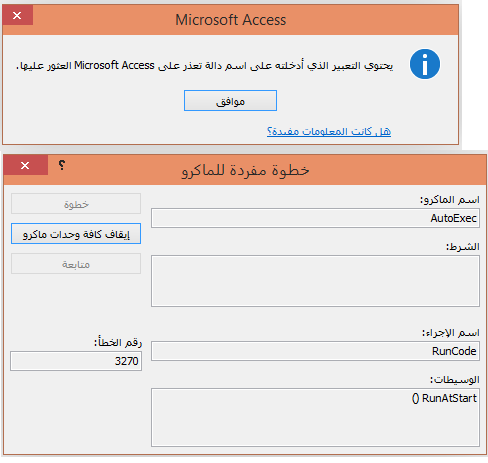Click the error message text in dialog
The width and height of the screenshot is (488, 463).
point(205,66)
